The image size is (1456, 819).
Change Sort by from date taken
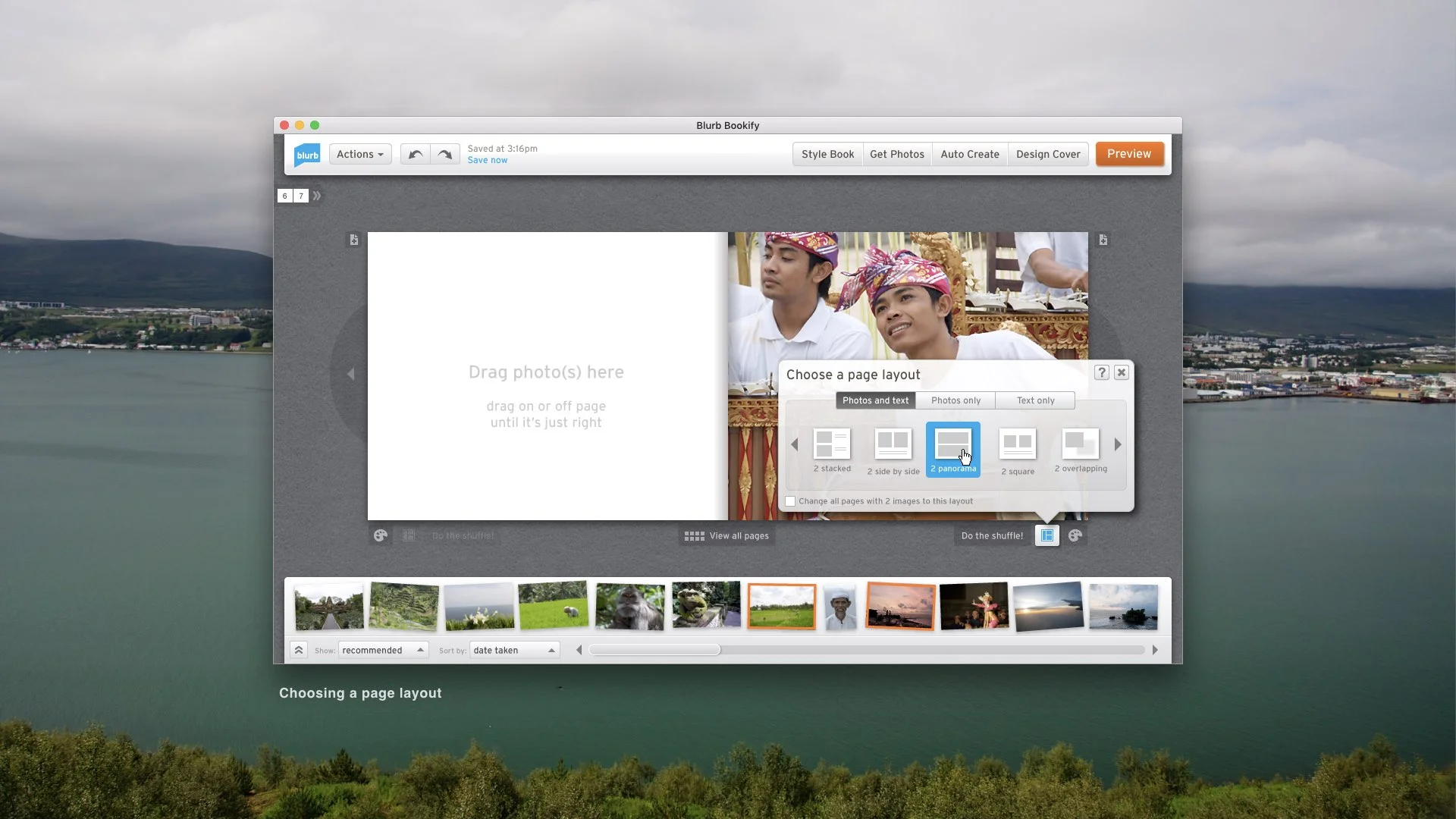click(514, 650)
